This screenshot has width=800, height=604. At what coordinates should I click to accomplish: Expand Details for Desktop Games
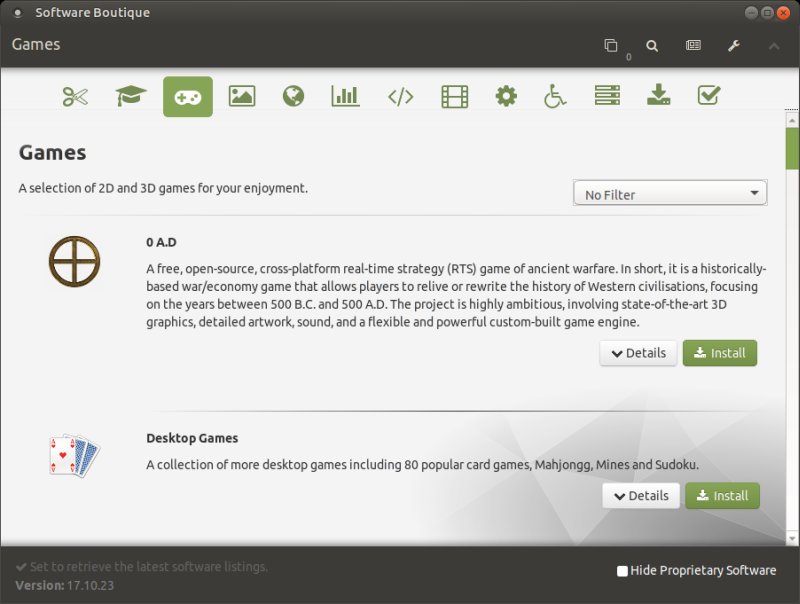641,496
